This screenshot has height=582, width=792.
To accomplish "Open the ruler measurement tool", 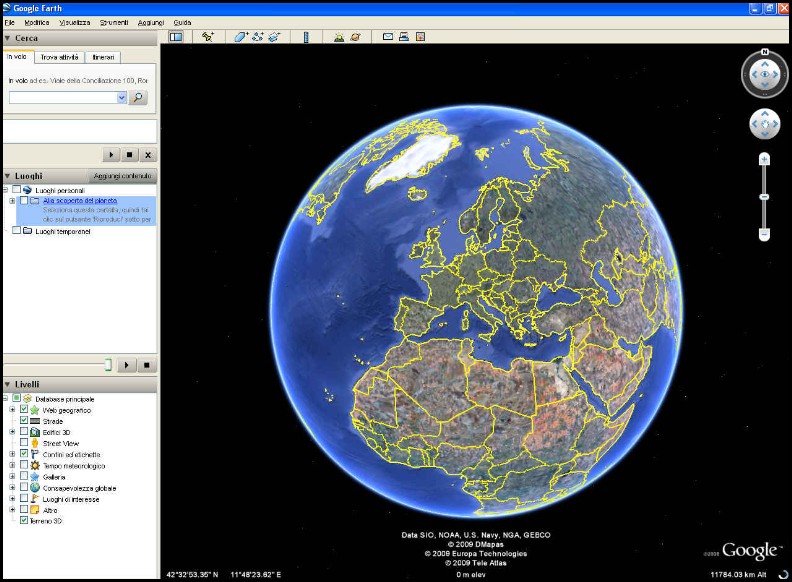I will click(x=306, y=36).
